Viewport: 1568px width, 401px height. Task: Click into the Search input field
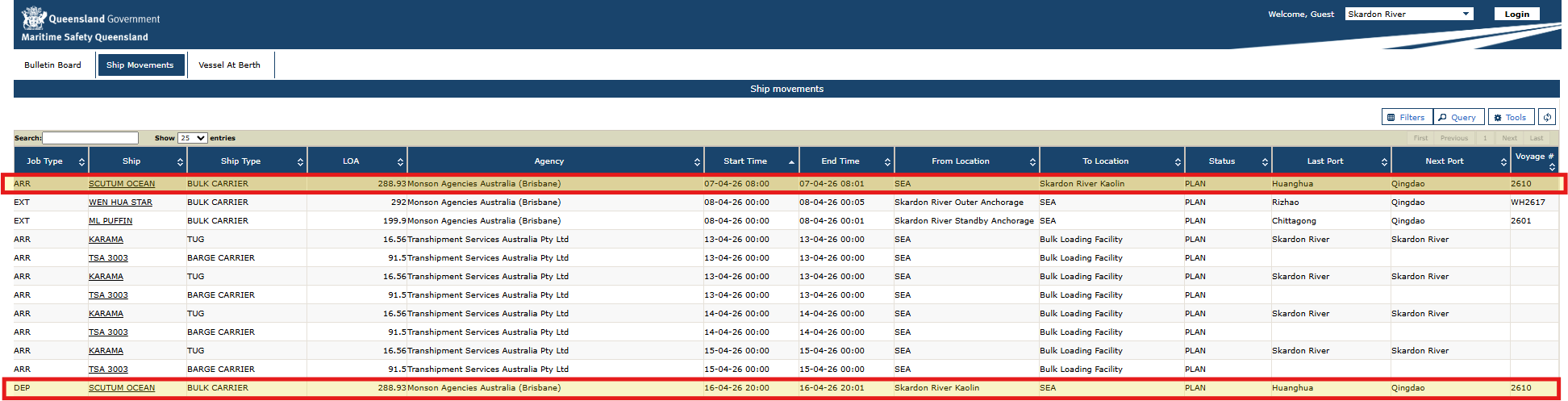(90, 138)
